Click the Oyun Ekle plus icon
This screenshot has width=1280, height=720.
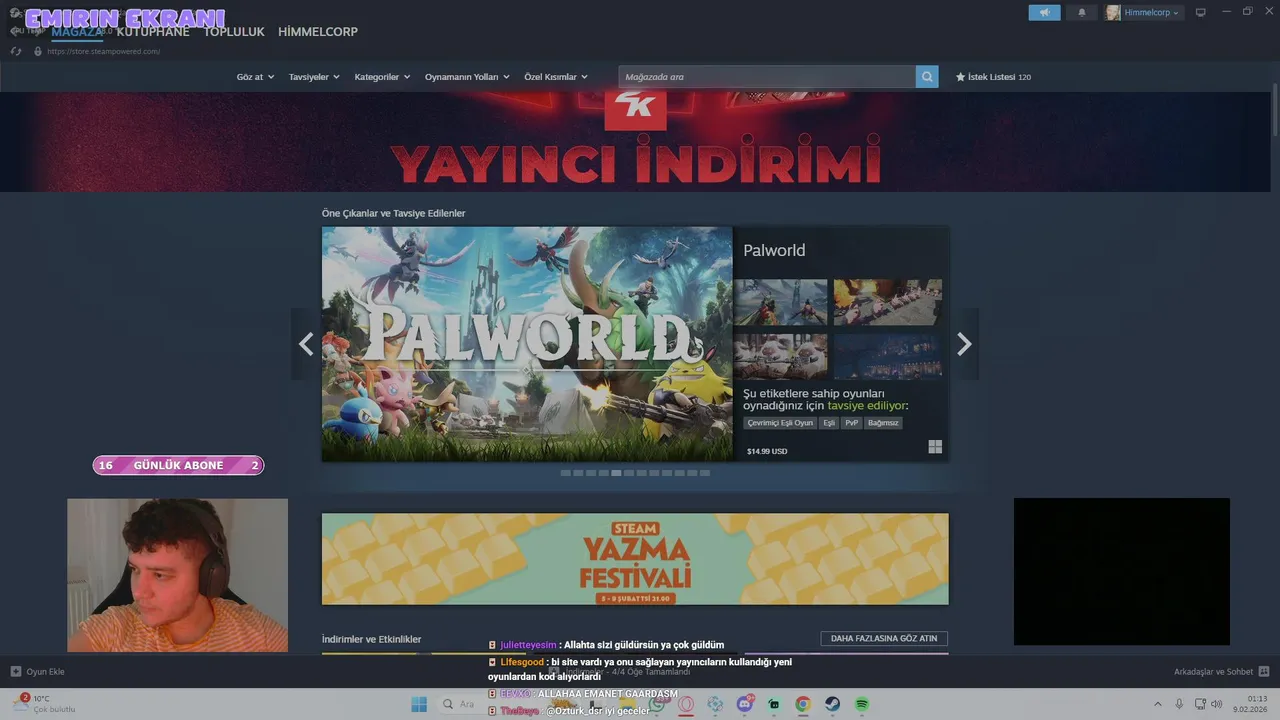[x=15, y=672]
